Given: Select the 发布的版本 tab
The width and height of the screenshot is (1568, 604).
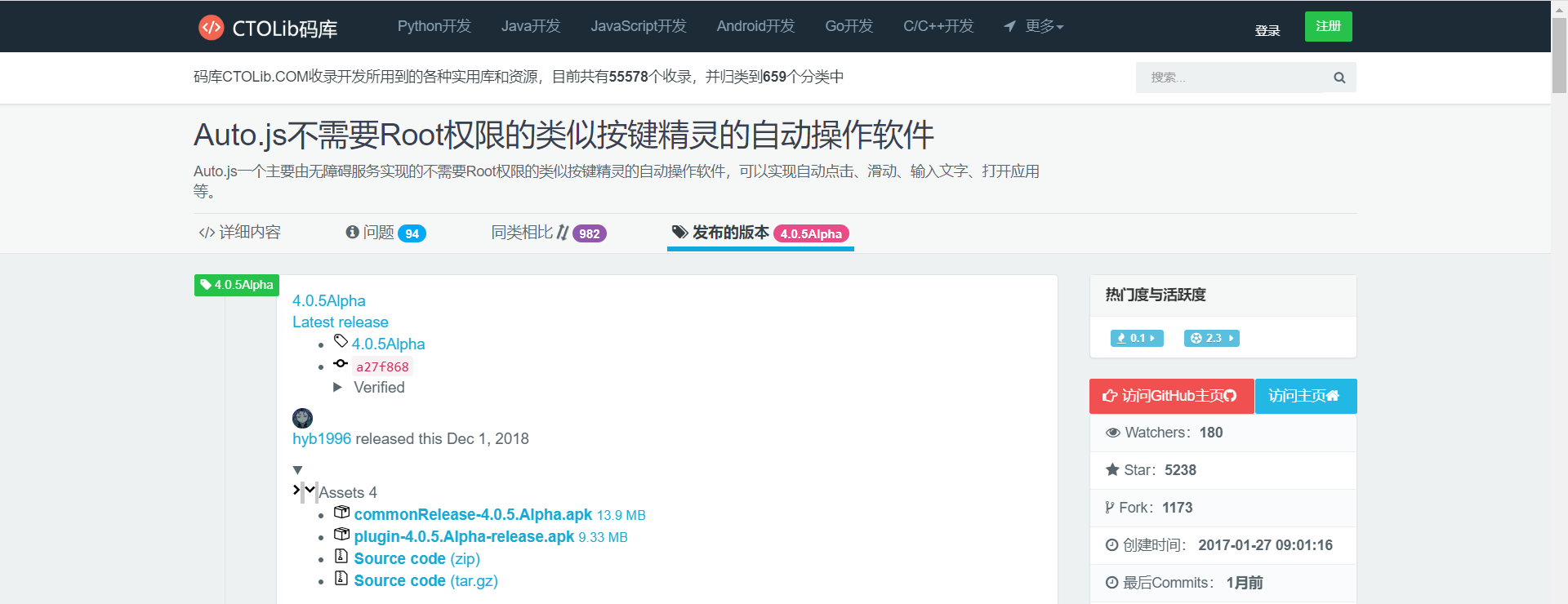Looking at the screenshot, I should 760,233.
